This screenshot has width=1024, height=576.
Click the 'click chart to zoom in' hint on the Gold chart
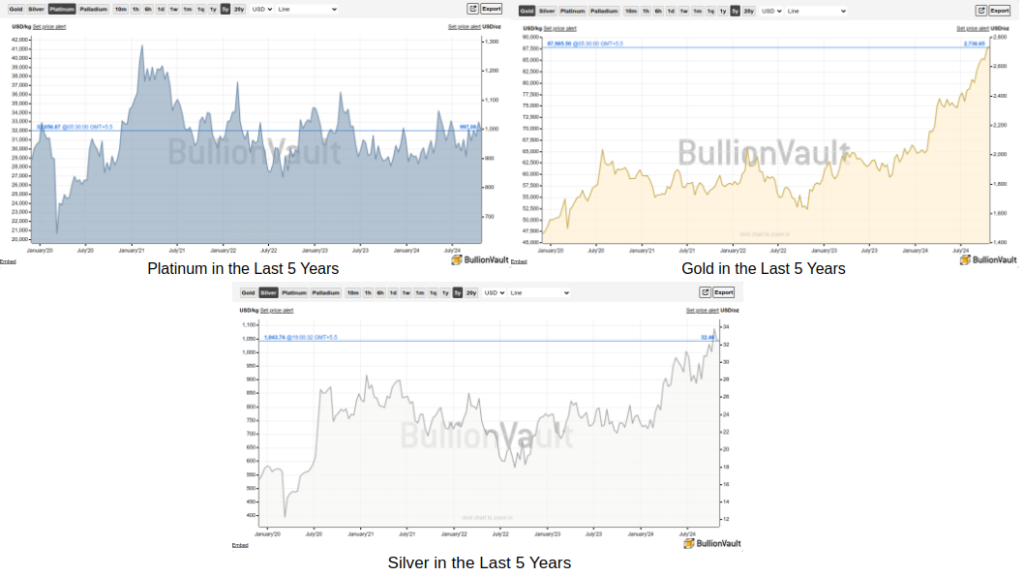764,234
